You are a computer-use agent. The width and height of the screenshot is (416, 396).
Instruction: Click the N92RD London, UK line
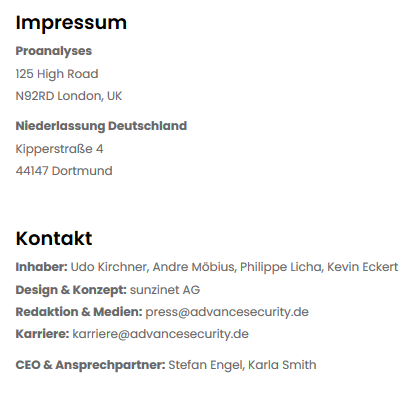click(x=69, y=96)
